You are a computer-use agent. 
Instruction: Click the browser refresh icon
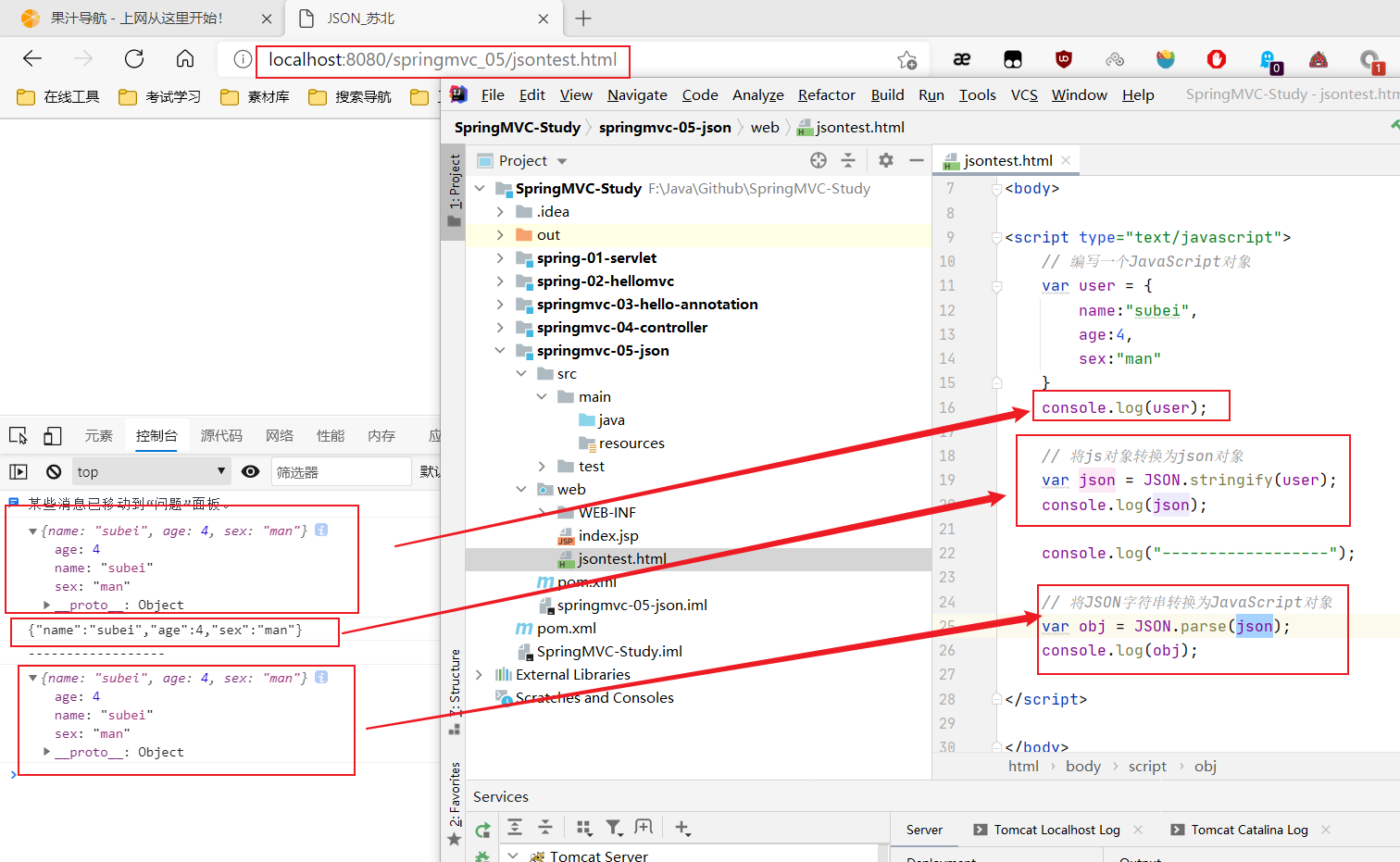point(134,59)
